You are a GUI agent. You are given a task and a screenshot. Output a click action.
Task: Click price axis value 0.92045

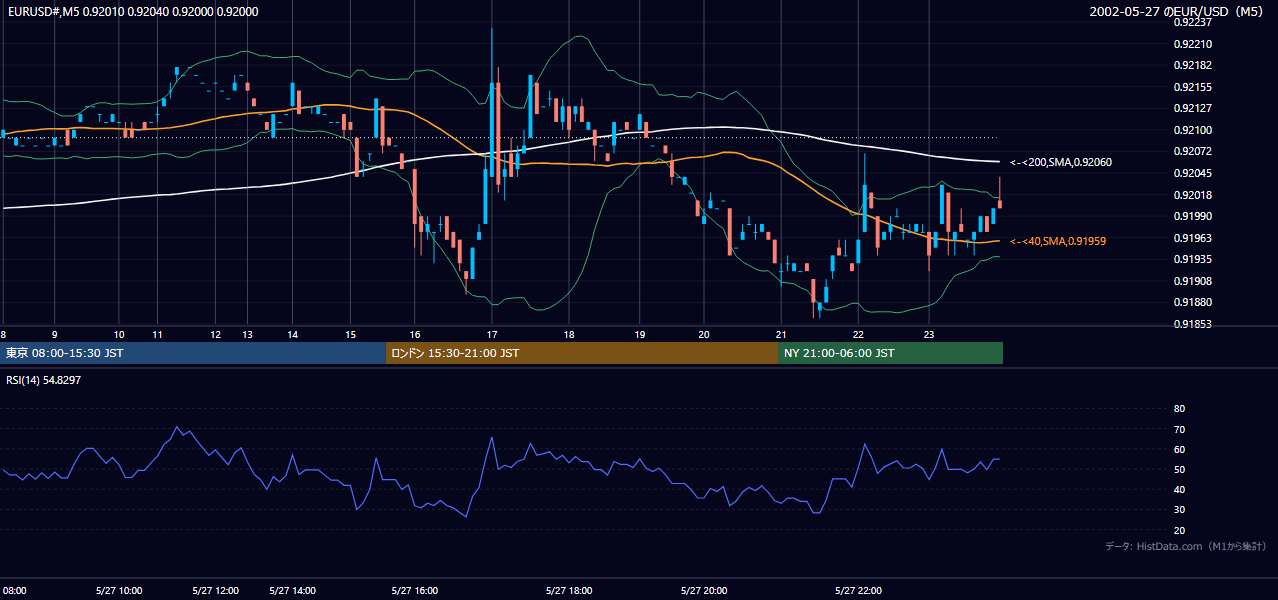point(1192,173)
